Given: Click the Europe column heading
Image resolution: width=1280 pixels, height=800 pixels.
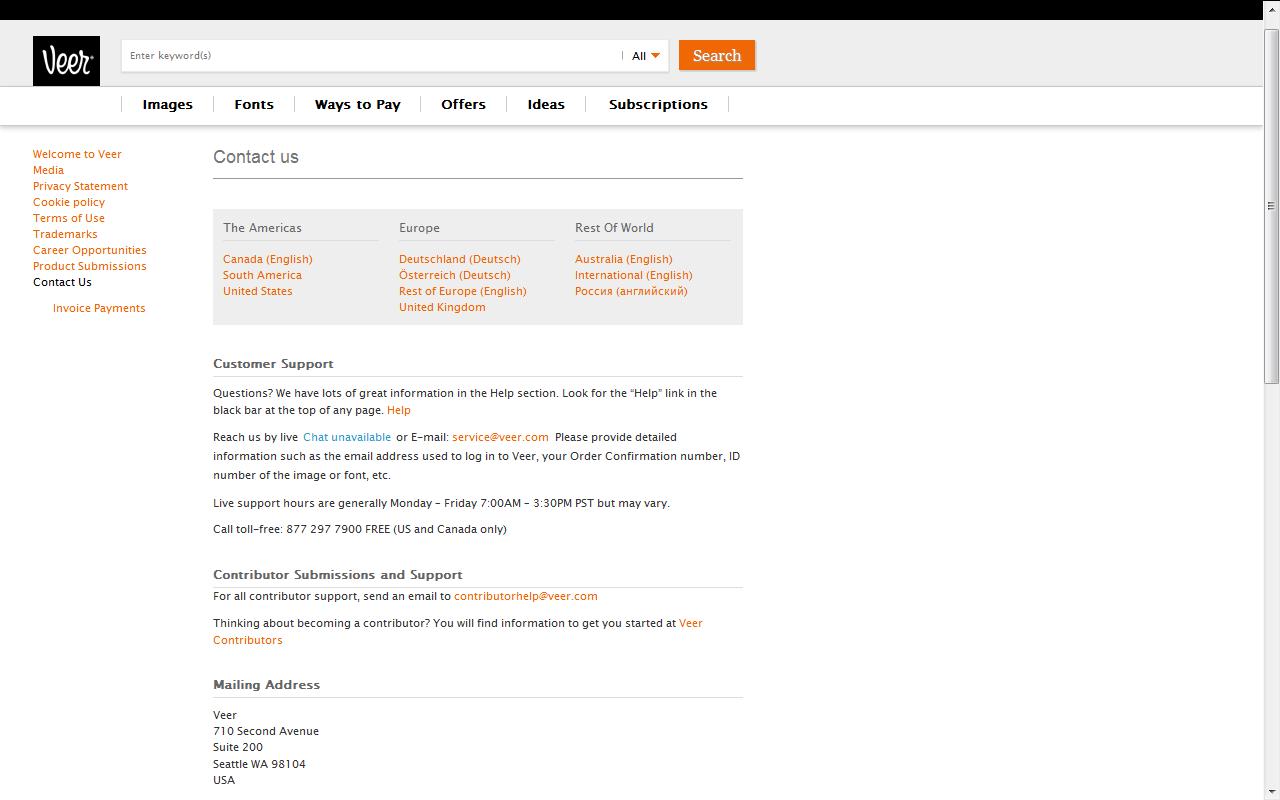Looking at the screenshot, I should coord(419,228).
